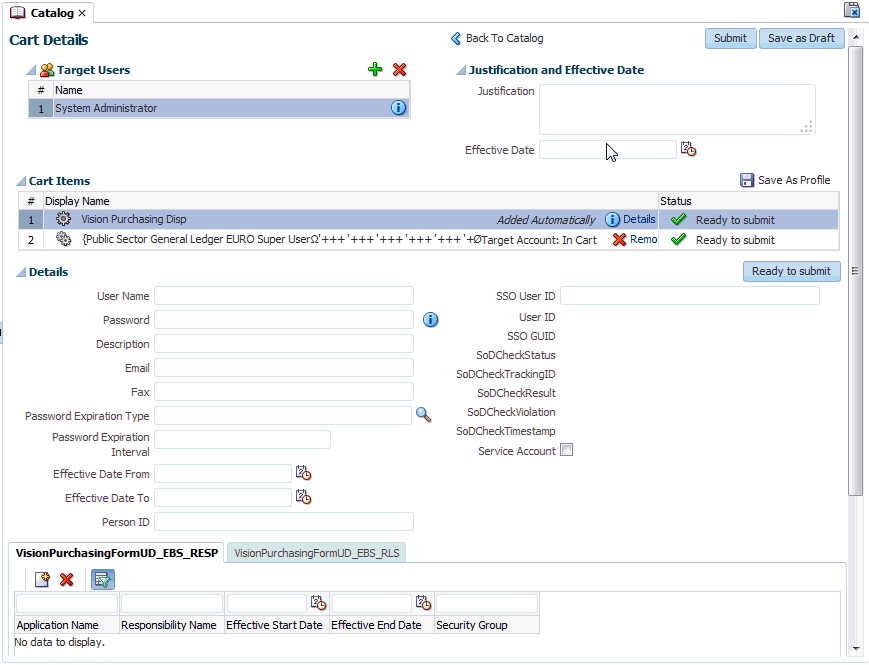Select Vision Purchasing Disp cart item
The height and width of the screenshot is (665, 869).
coord(428,219)
